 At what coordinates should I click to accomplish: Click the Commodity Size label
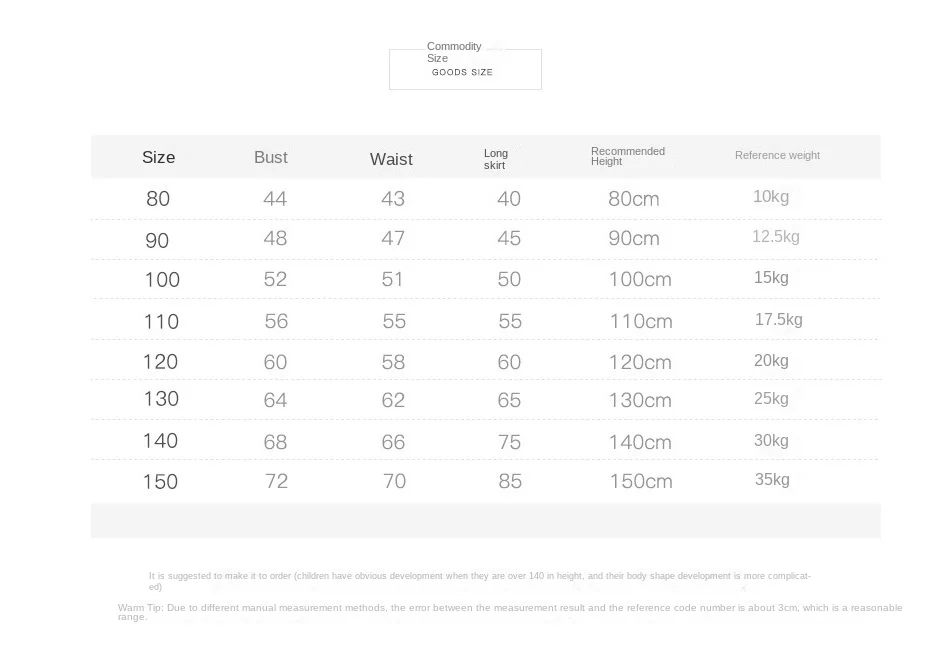click(x=453, y=52)
